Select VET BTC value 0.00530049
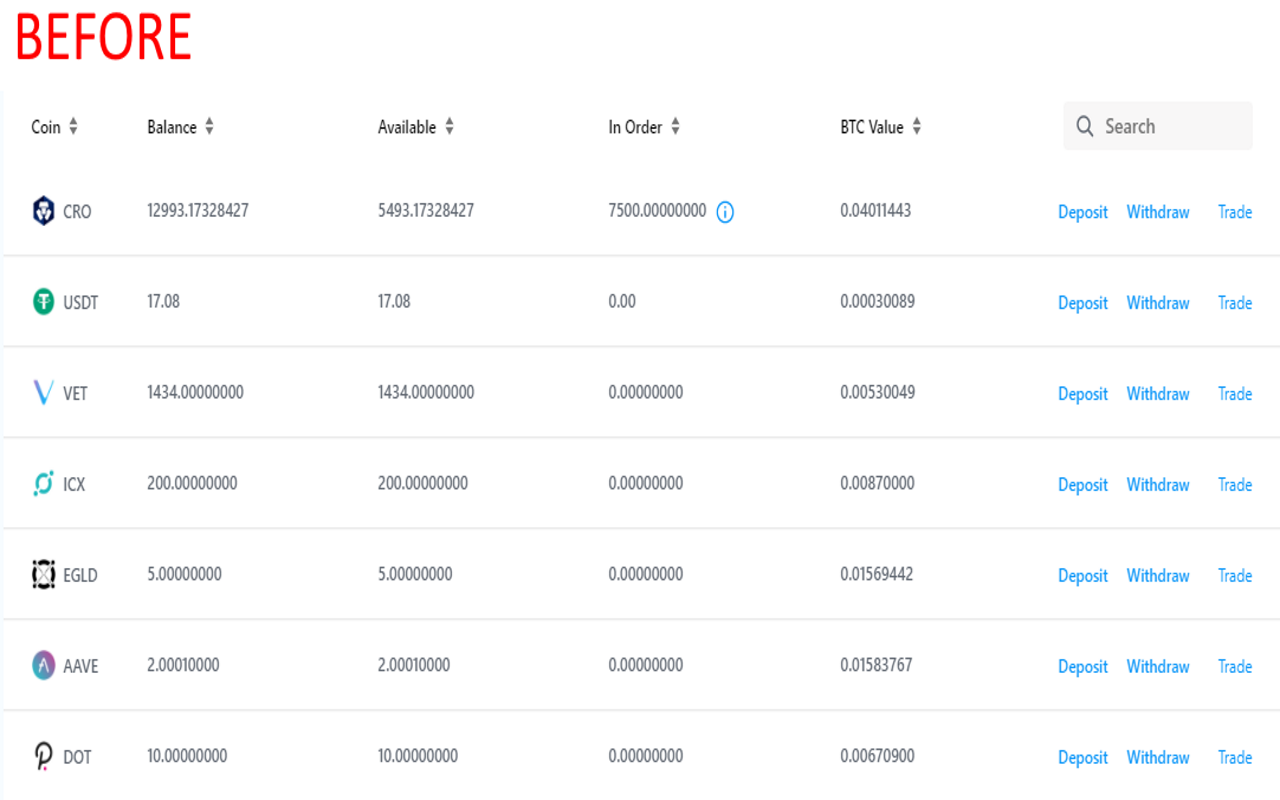 [x=877, y=392]
